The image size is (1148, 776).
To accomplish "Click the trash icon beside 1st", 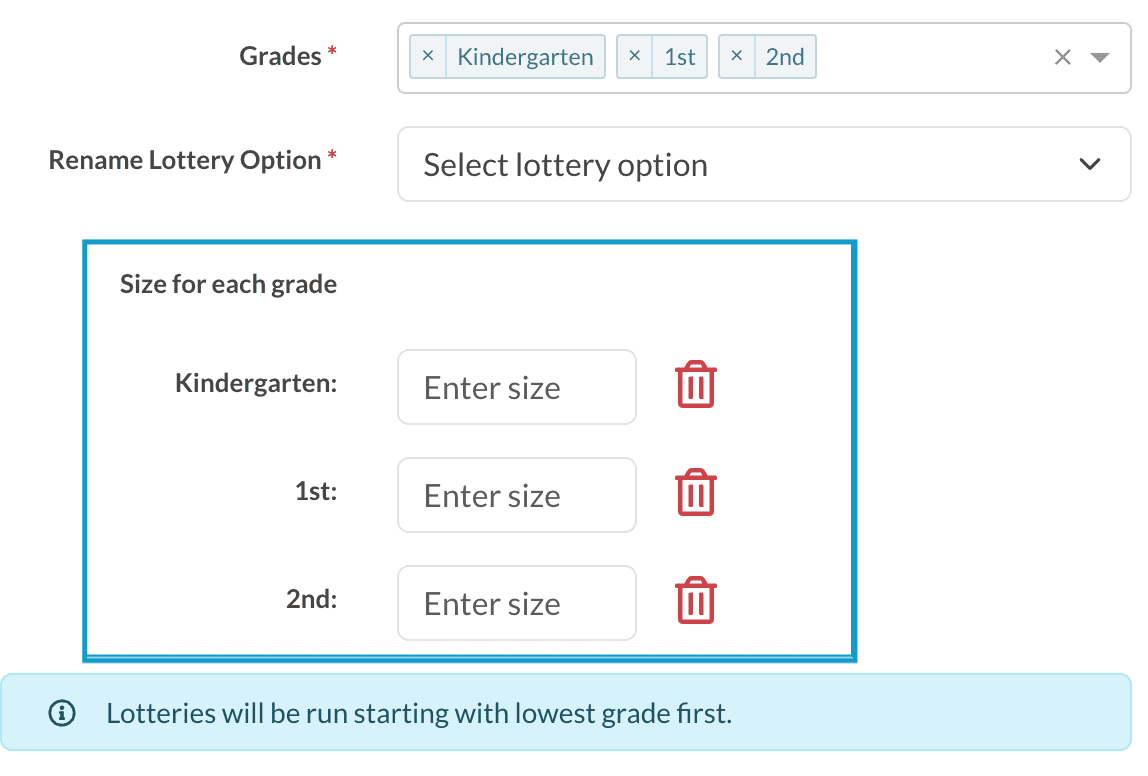I will pos(696,494).
